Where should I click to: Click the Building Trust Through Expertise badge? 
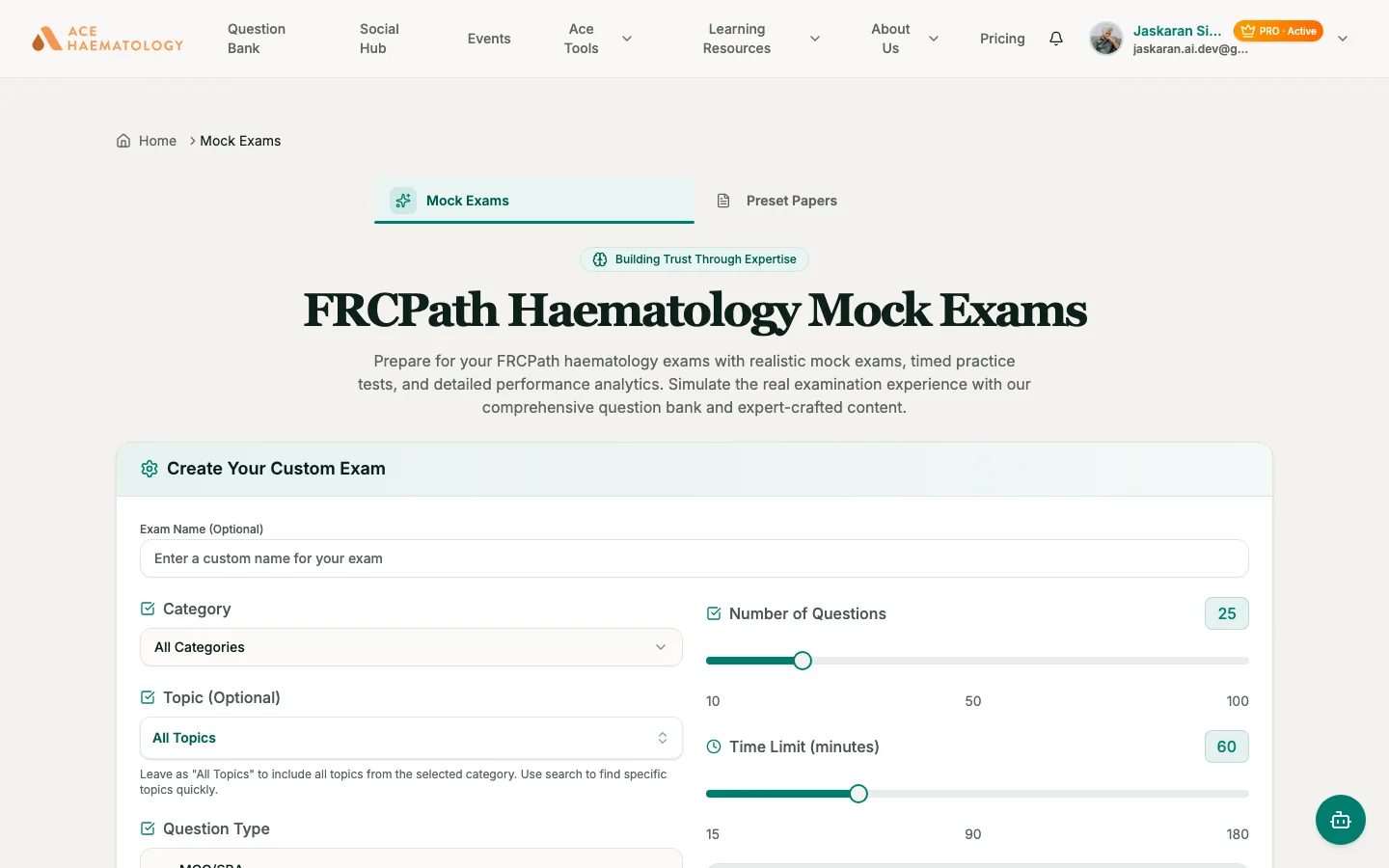pos(694,259)
